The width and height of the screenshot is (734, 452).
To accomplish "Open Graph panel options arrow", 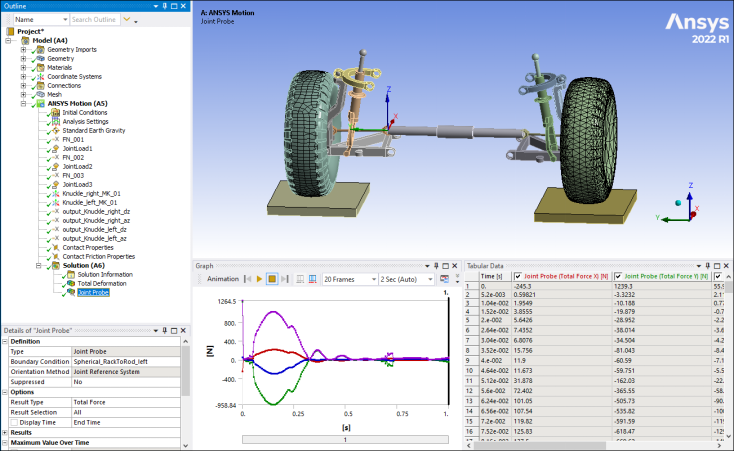I will tap(427, 266).
